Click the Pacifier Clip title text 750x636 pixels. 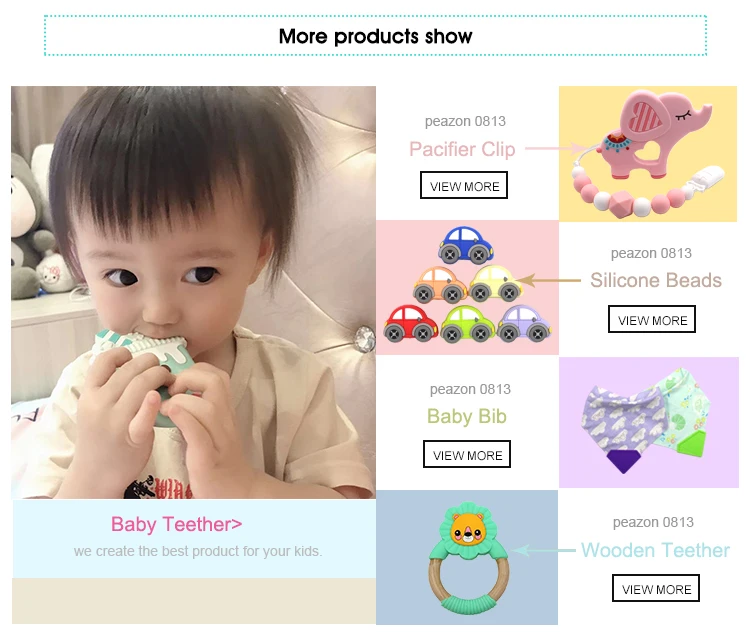click(x=462, y=149)
